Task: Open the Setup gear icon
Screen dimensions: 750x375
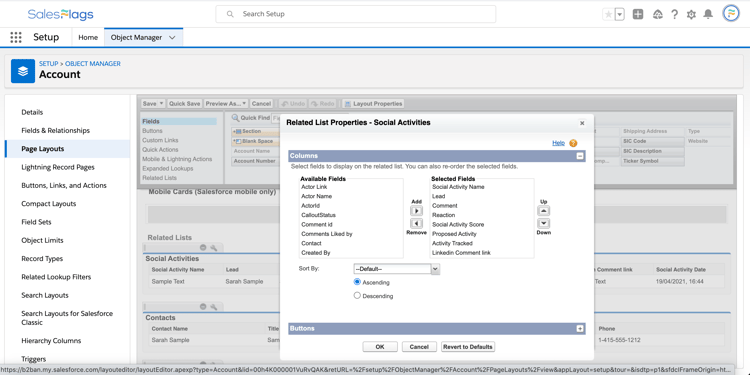Action: coord(691,14)
